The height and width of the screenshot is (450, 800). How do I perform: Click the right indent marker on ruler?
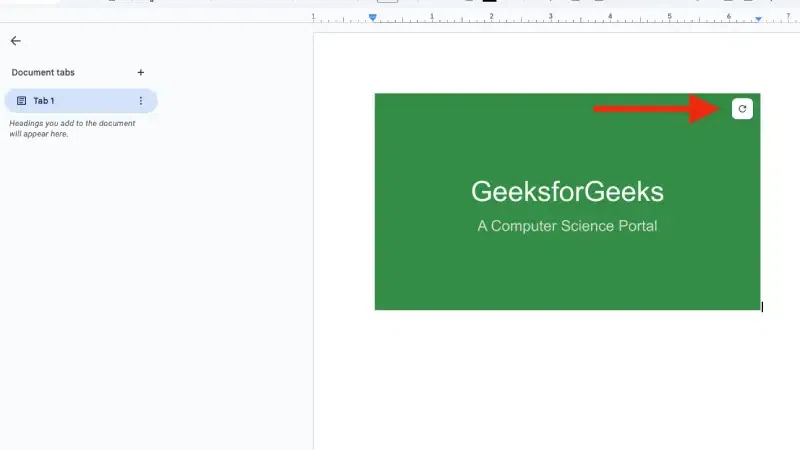click(x=759, y=19)
